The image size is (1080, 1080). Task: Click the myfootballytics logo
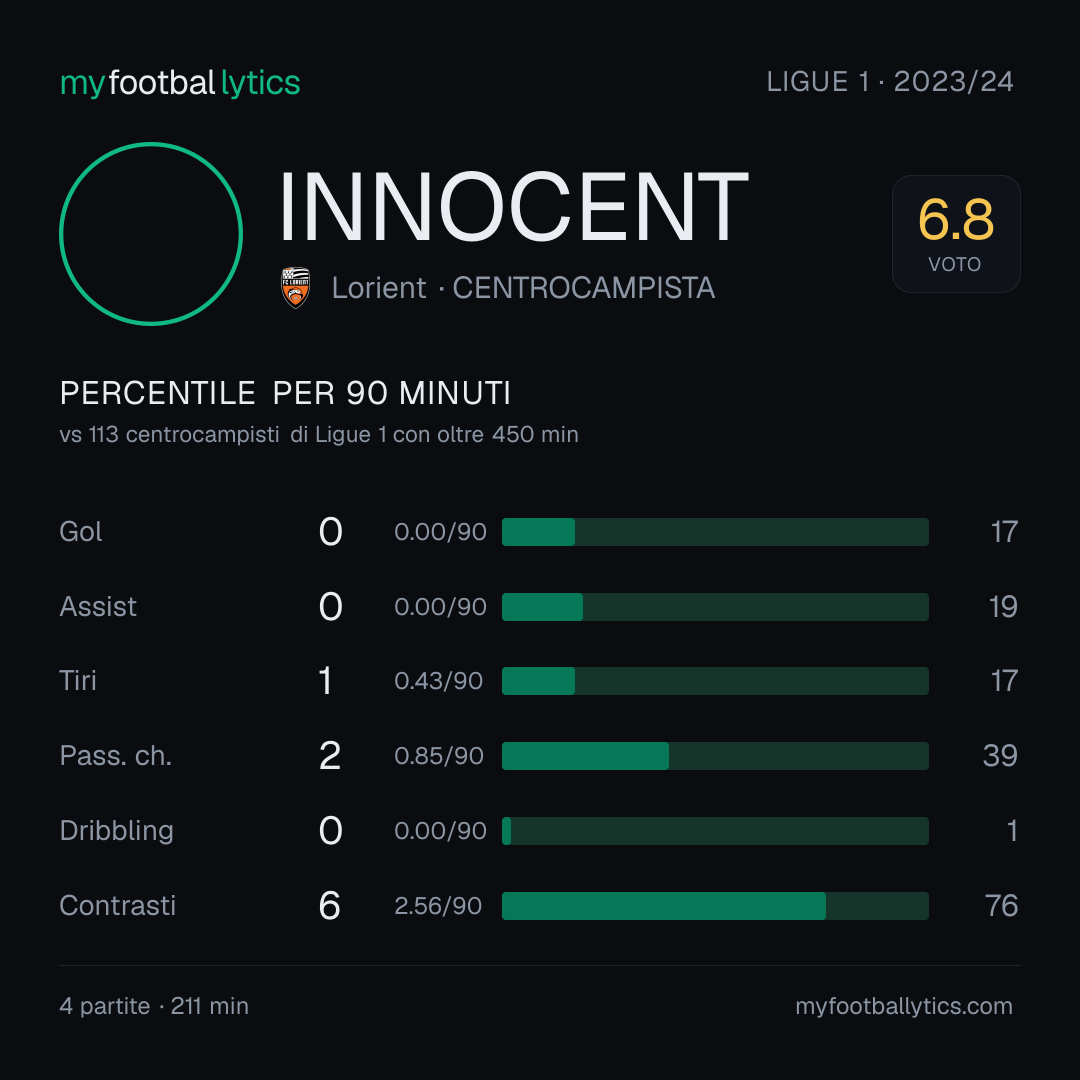tap(180, 83)
